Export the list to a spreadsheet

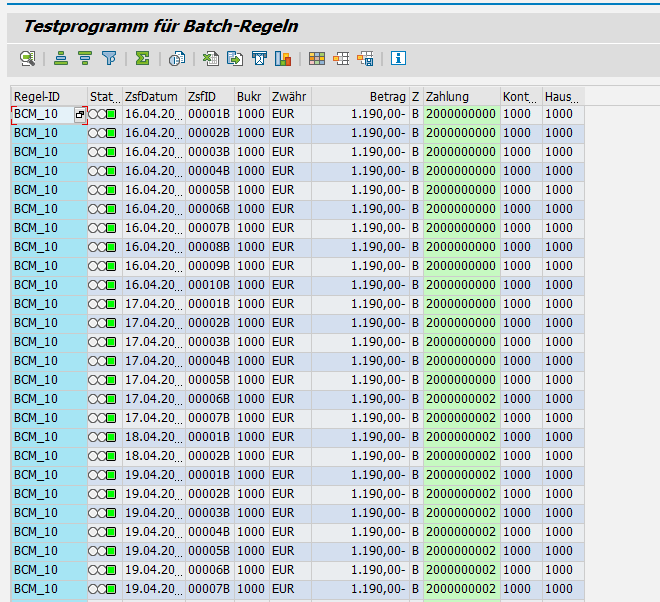click(211, 58)
